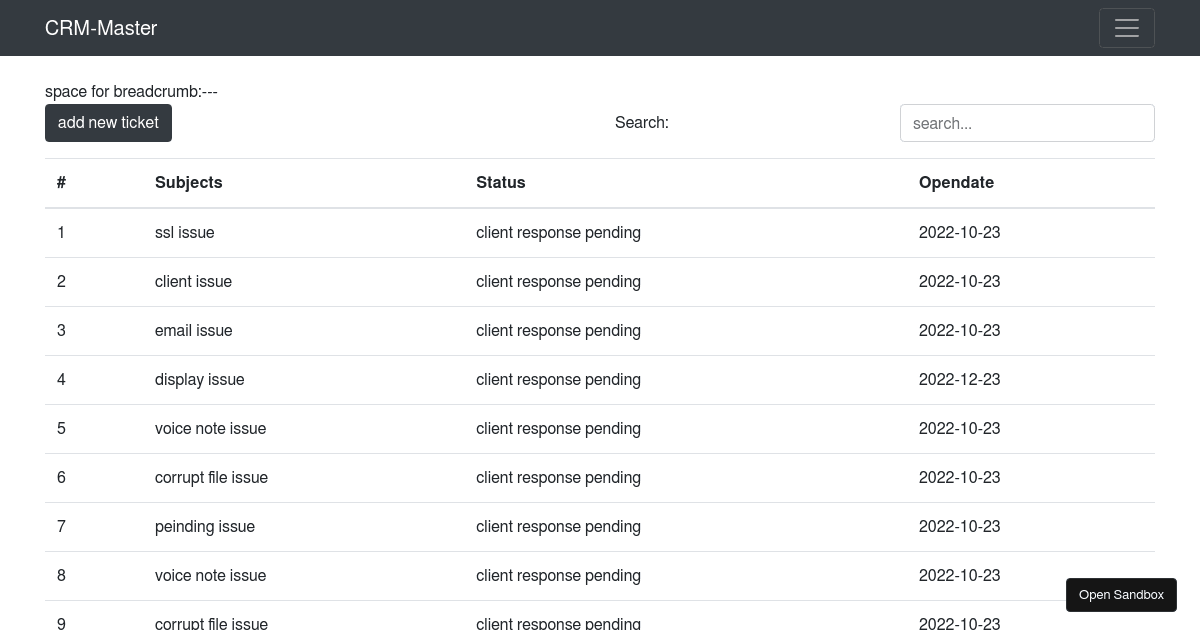Select corrupt file issue in row 6
Image resolution: width=1200 pixels, height=630 pixels.
pos(211,478)
